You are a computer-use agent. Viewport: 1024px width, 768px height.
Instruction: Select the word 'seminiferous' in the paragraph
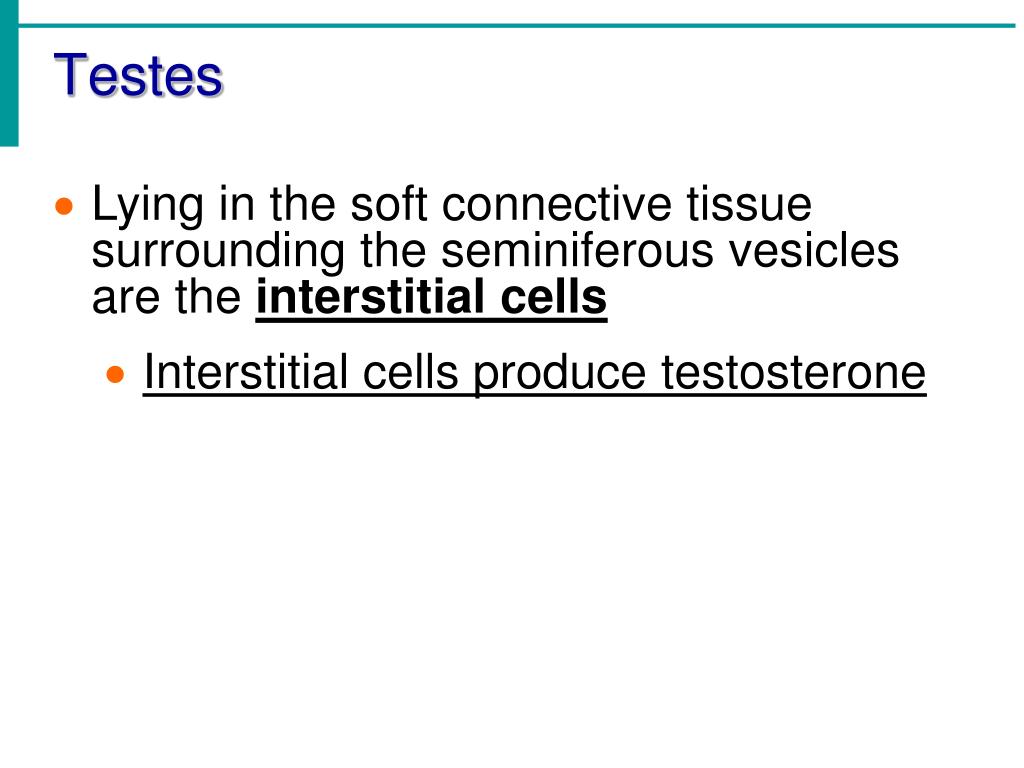click(577, 251)
